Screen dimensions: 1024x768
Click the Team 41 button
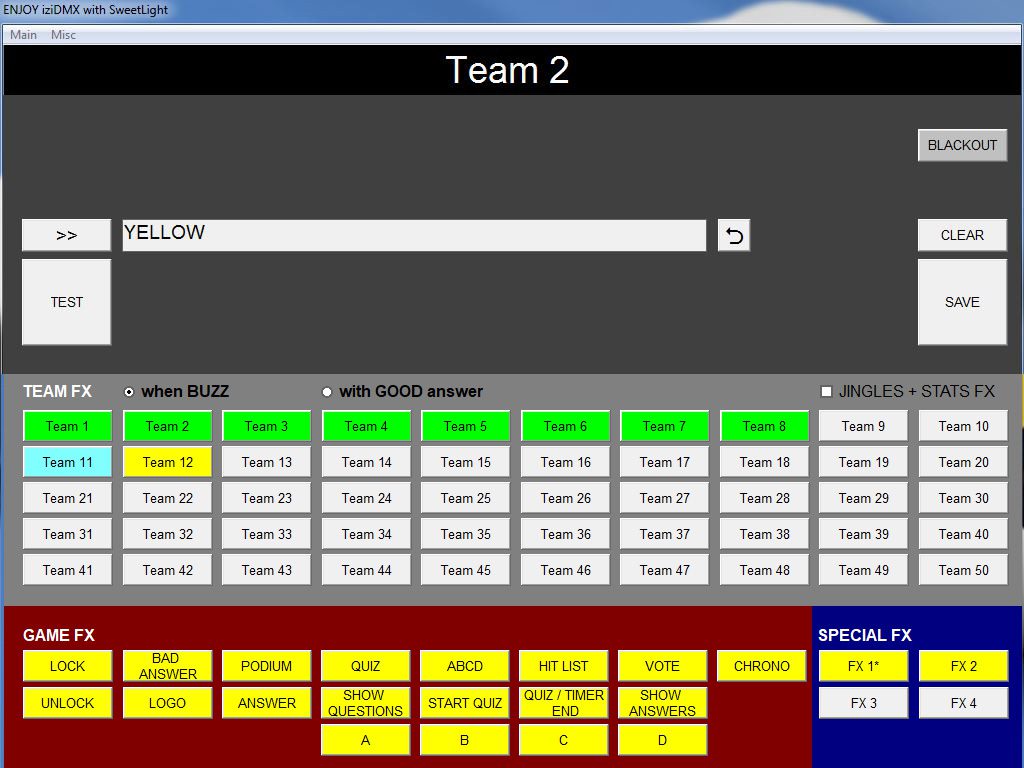67,569
